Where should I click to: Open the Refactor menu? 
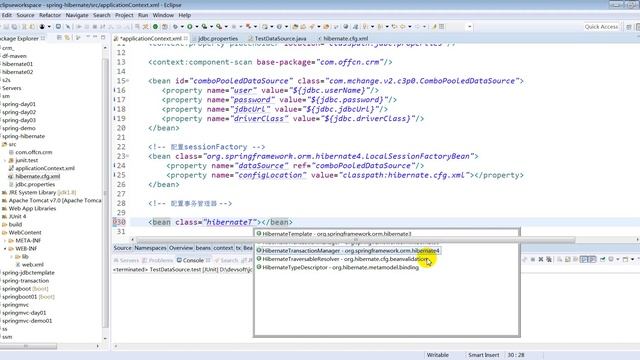tap(50, 15)
